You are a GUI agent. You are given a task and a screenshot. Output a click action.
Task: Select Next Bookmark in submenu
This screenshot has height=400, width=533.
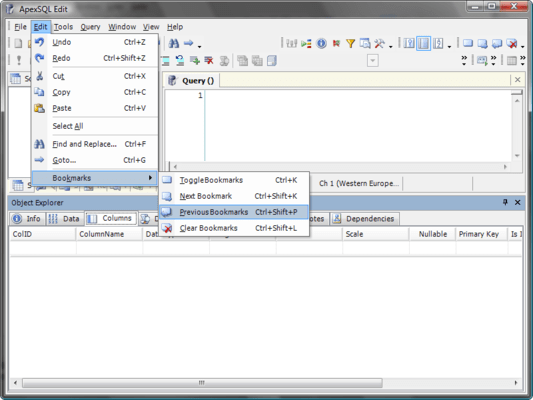pyautogui.click(x=234, y=196)
